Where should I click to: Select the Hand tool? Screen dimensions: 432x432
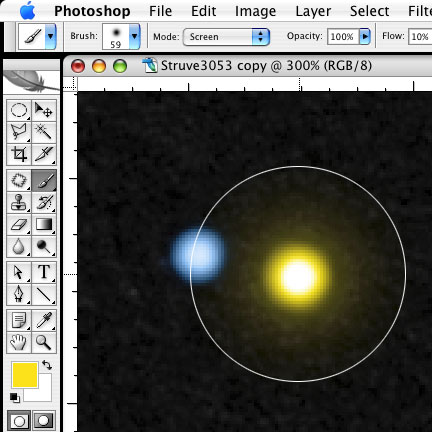(x=19, y=342)
